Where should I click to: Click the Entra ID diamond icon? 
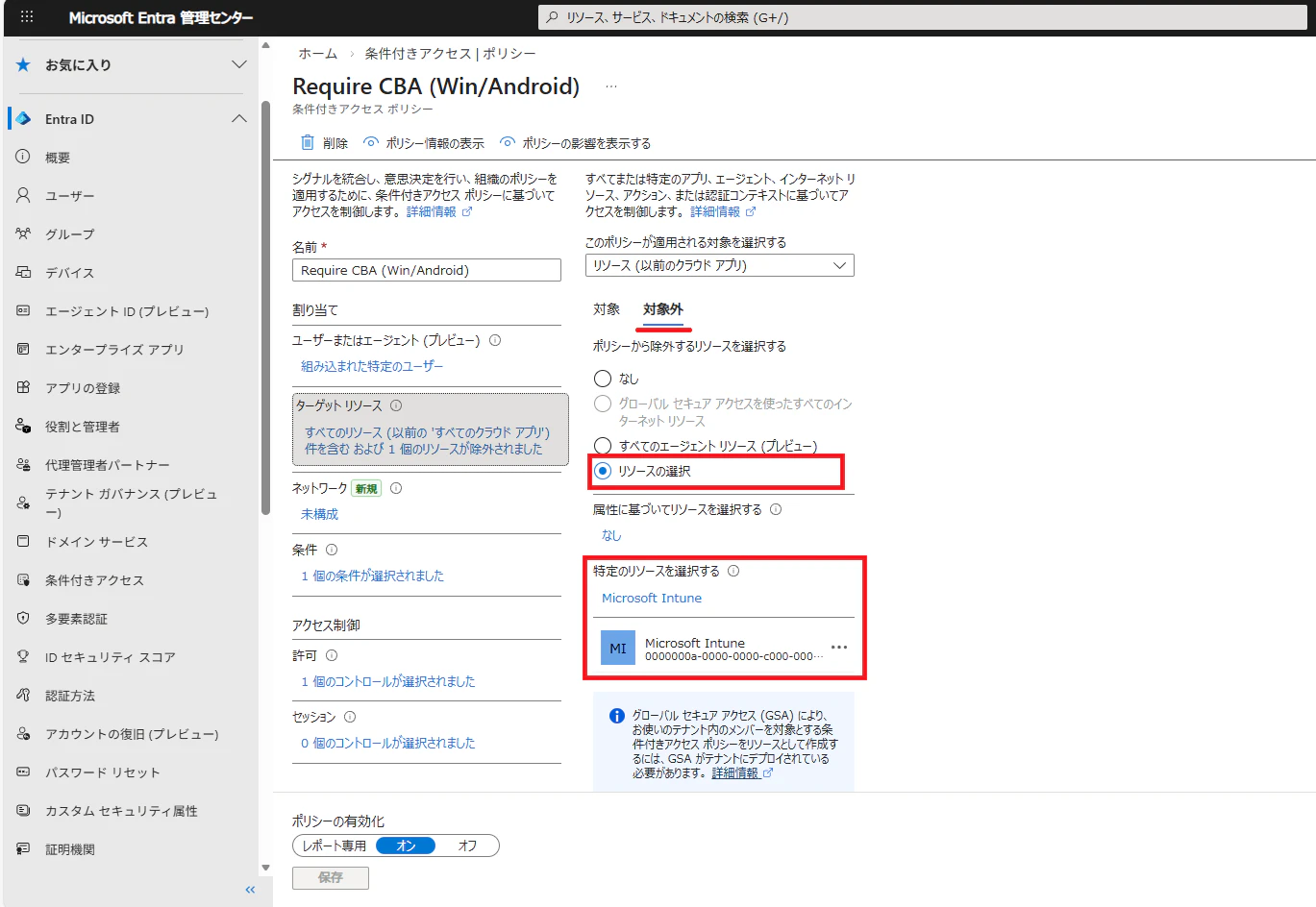[x=24, y=119]
